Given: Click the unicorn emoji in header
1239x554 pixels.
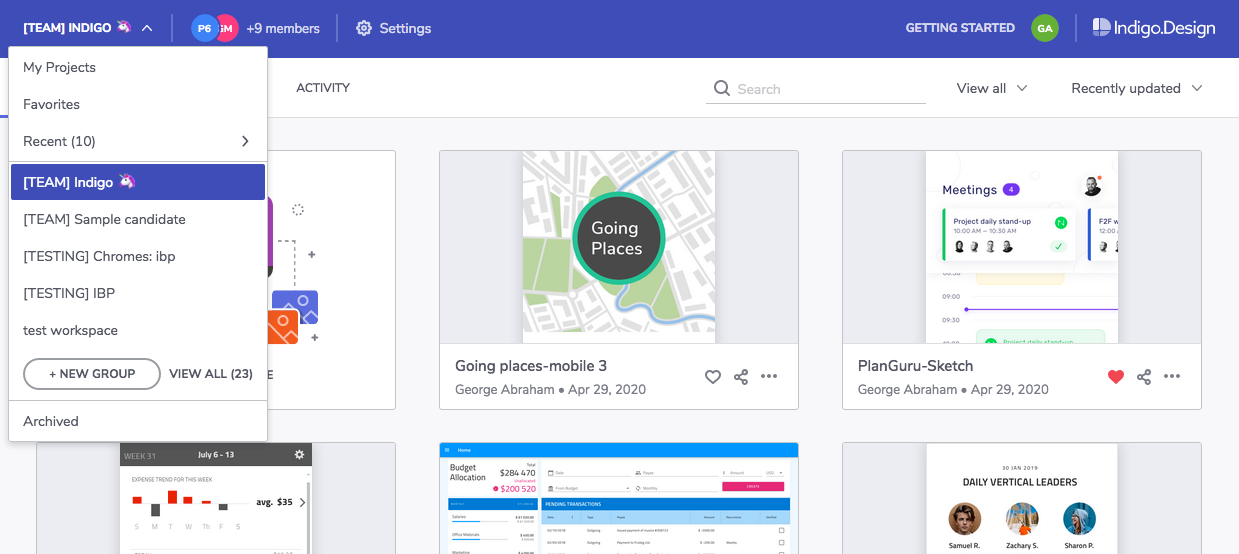Looking at the screenshot, I should [x=124, y=27].
